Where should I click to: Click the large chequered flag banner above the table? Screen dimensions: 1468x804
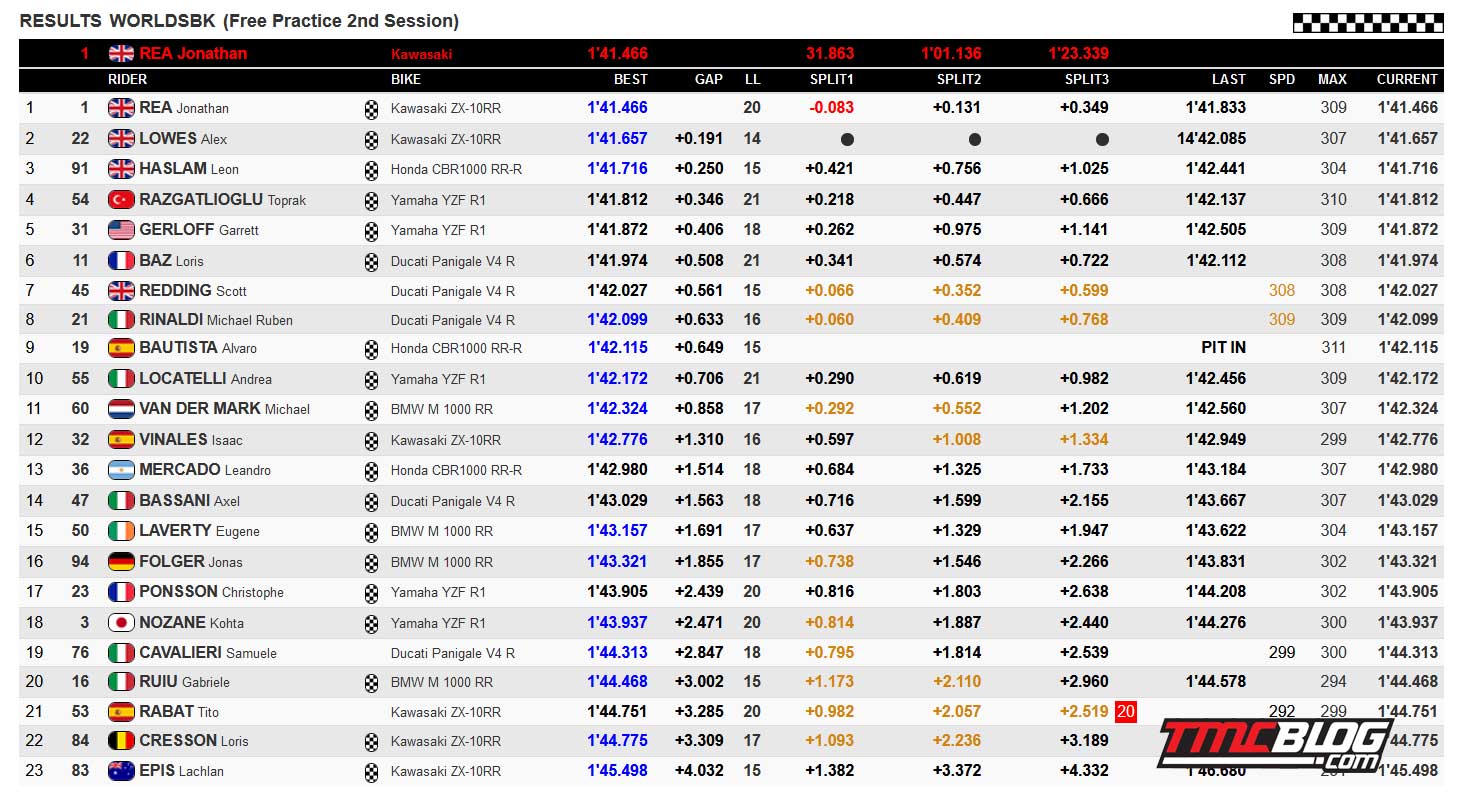(x=1368, y=23)
